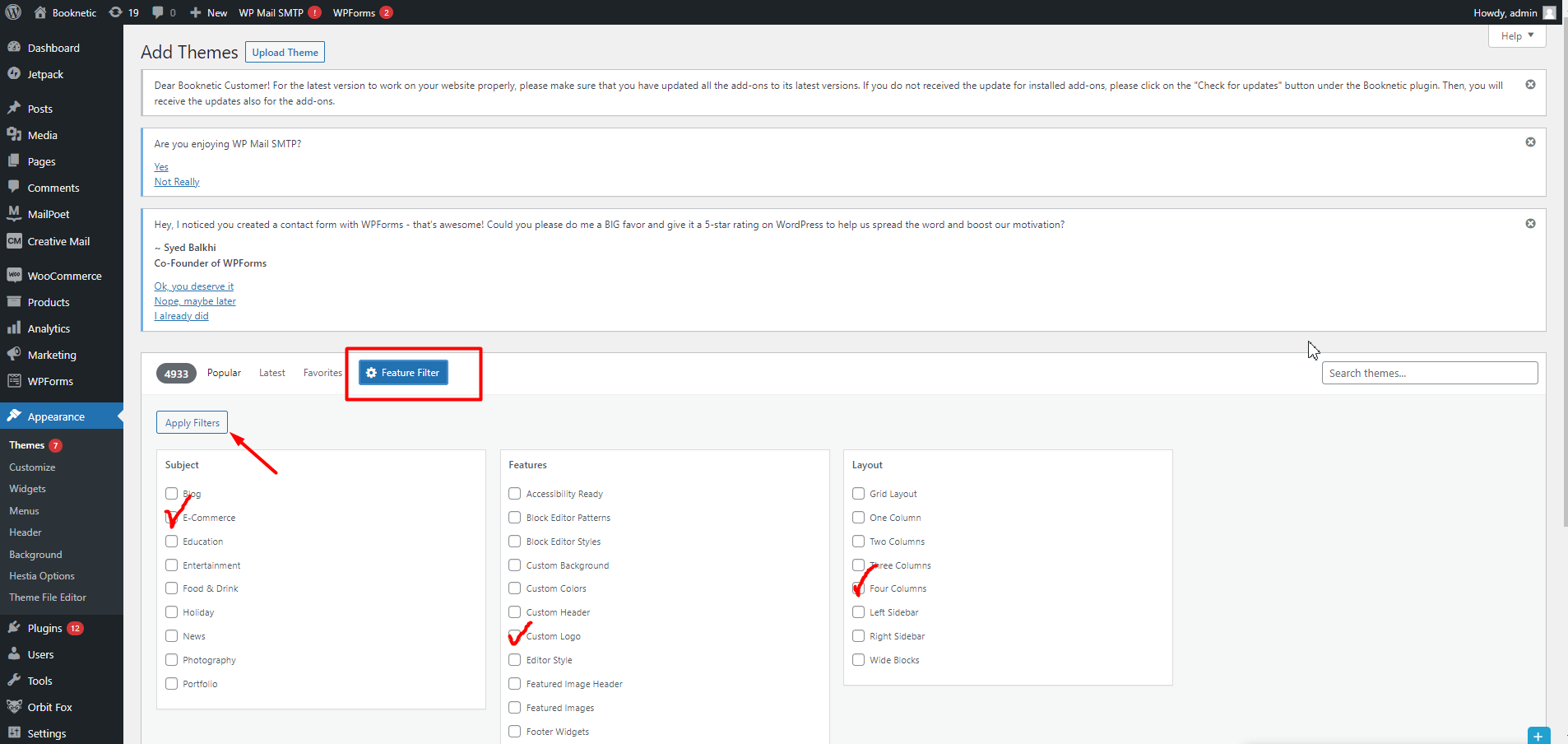
Task: Open the WordPress logo menu
Action: [13, 12]
